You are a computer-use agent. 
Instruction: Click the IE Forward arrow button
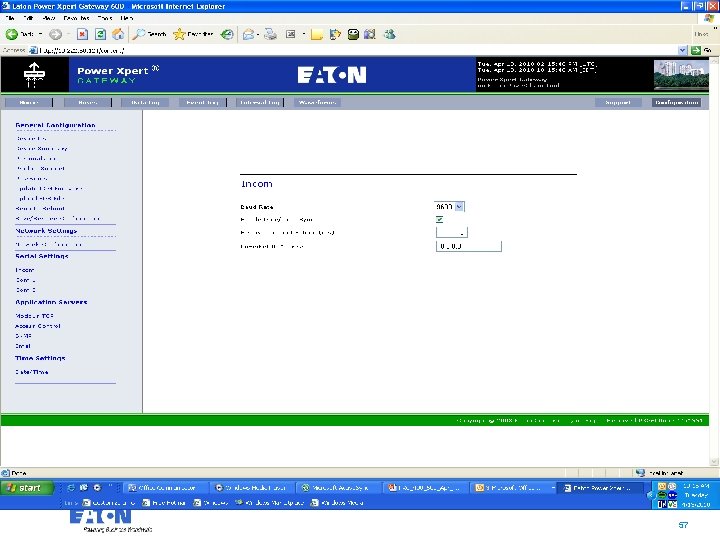(x=56, y=34)
